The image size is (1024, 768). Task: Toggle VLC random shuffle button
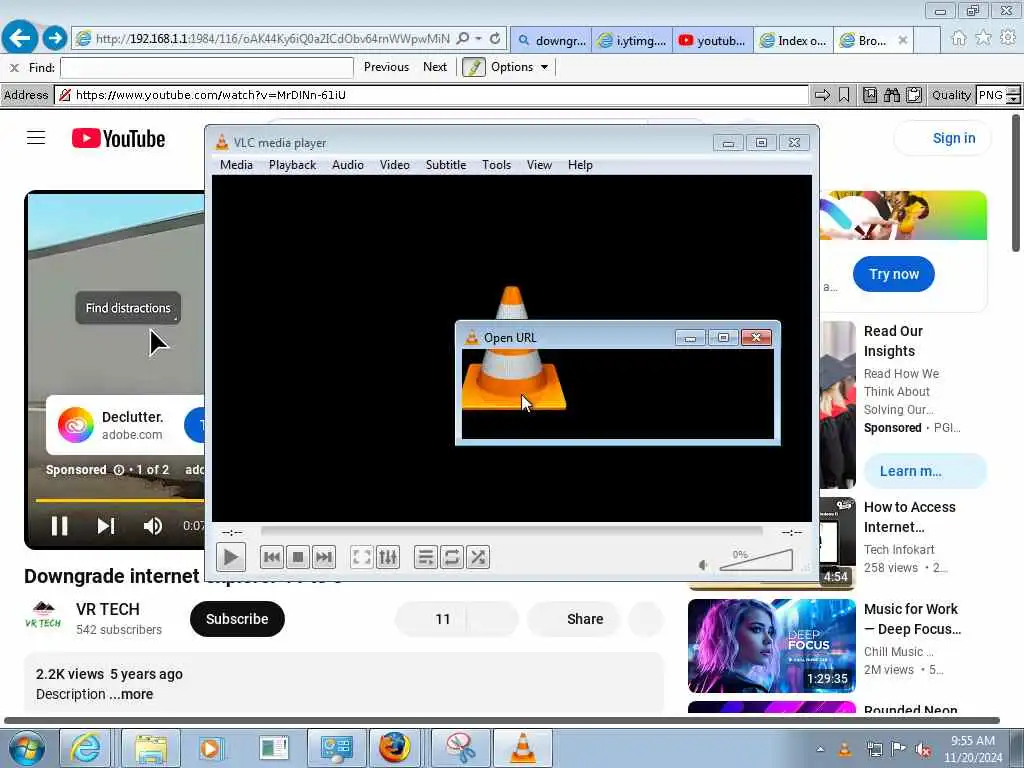[x=478, y=557]
